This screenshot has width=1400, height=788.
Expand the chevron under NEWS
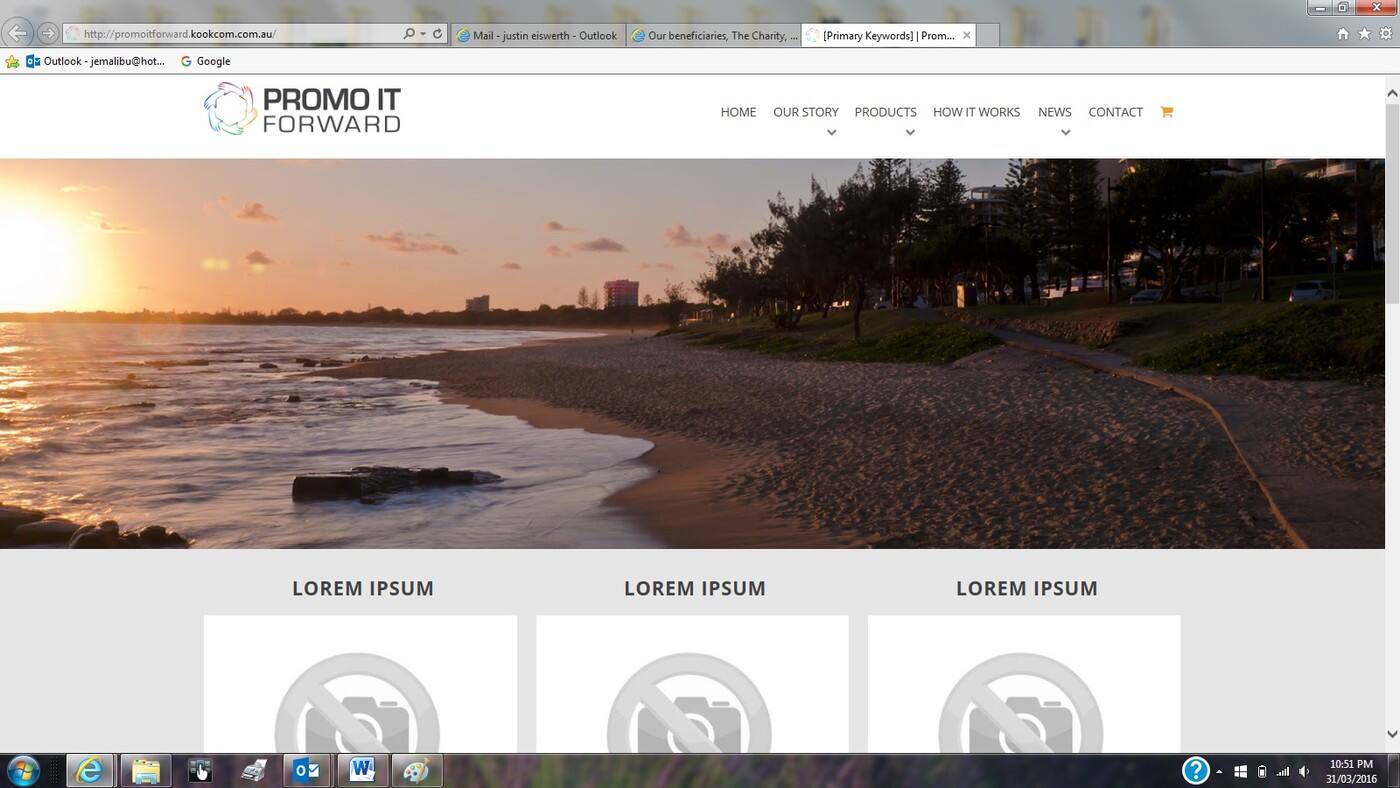point(1066,132)
